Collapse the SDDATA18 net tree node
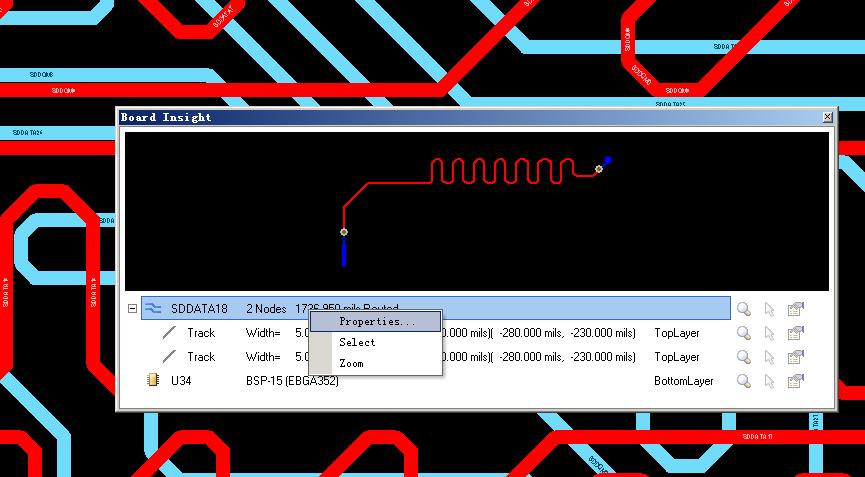This screenshot has height=477, width=865. pyautogui.click(x=132, y=309)
